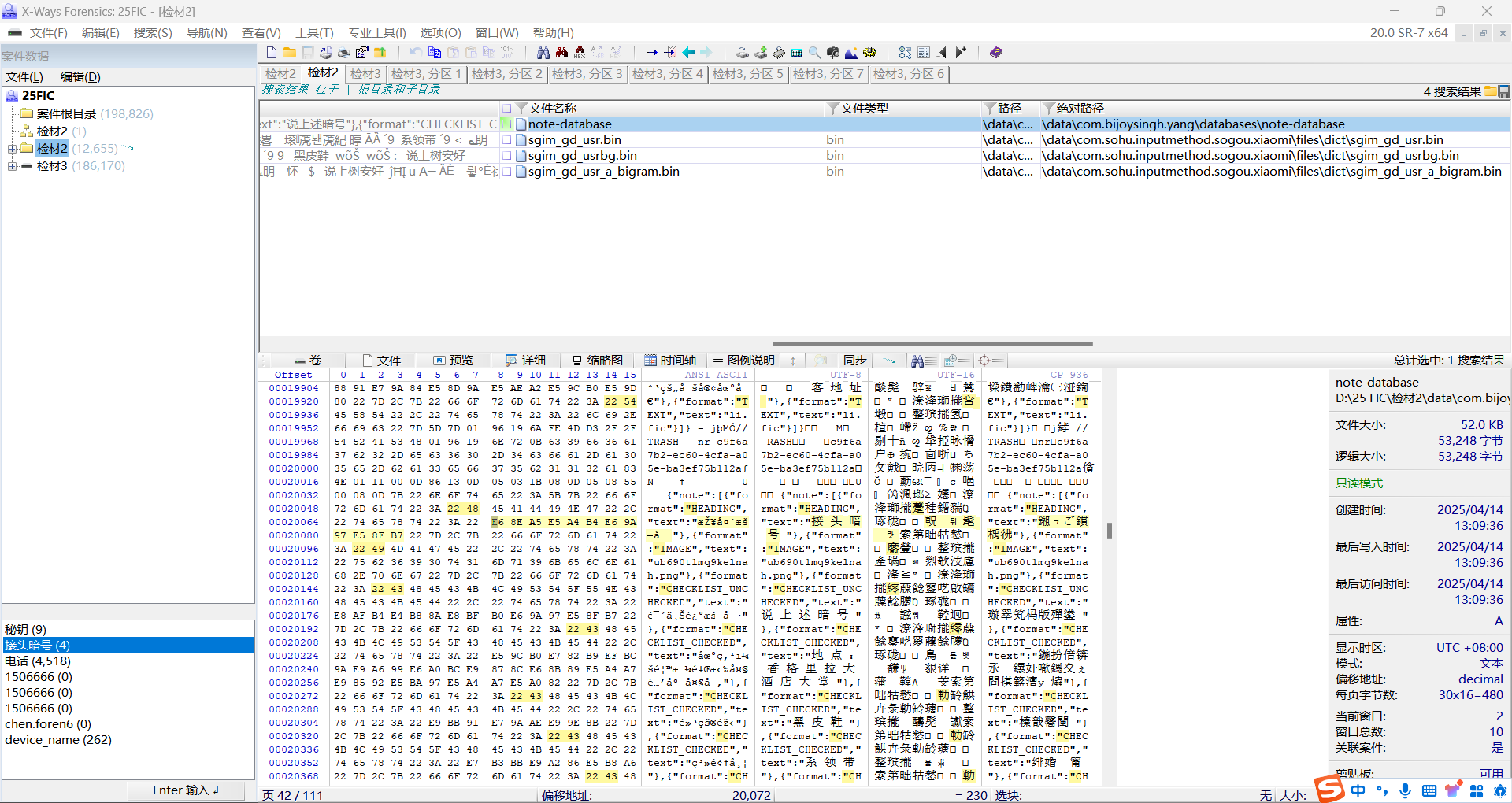The height and width of the screenshot is (803, 1512).
Task: Open Find Text with blue binoculars icon
Action: pyautogui.click(x=543, y=53)
